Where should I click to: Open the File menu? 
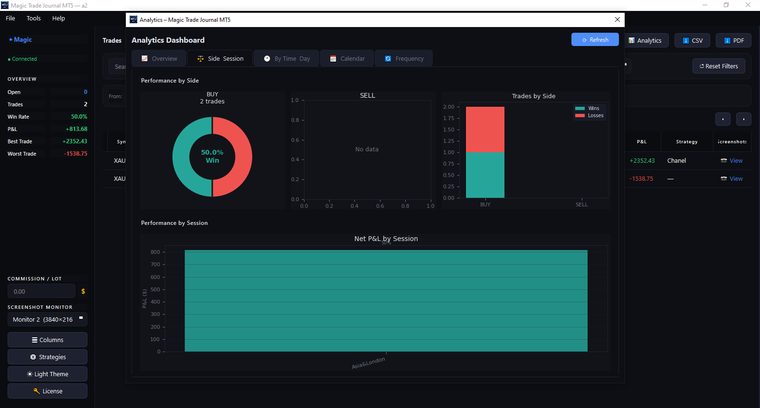[x=10, y=18]
